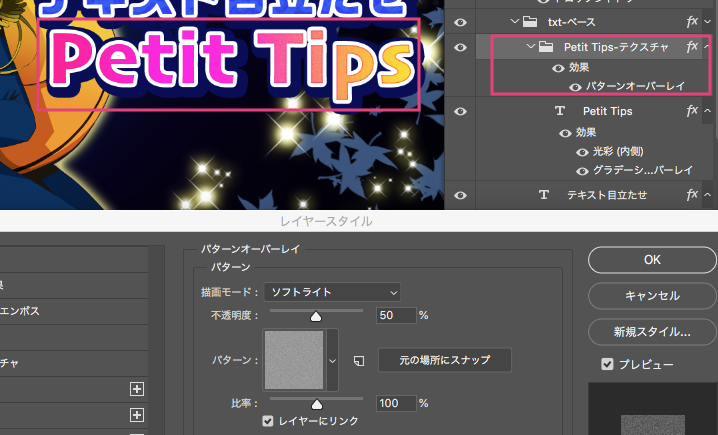Toggle パターンオーバーレイ effect visibility
Viewport: 718px width, 435px height.
click(576, 87)
